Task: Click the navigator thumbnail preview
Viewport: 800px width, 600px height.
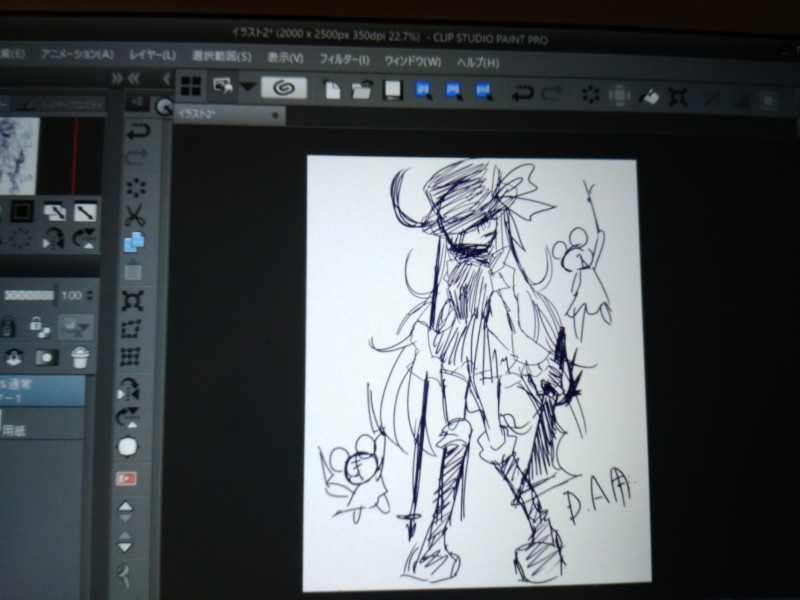Action: pyautogui.click(x=19, y=156)
